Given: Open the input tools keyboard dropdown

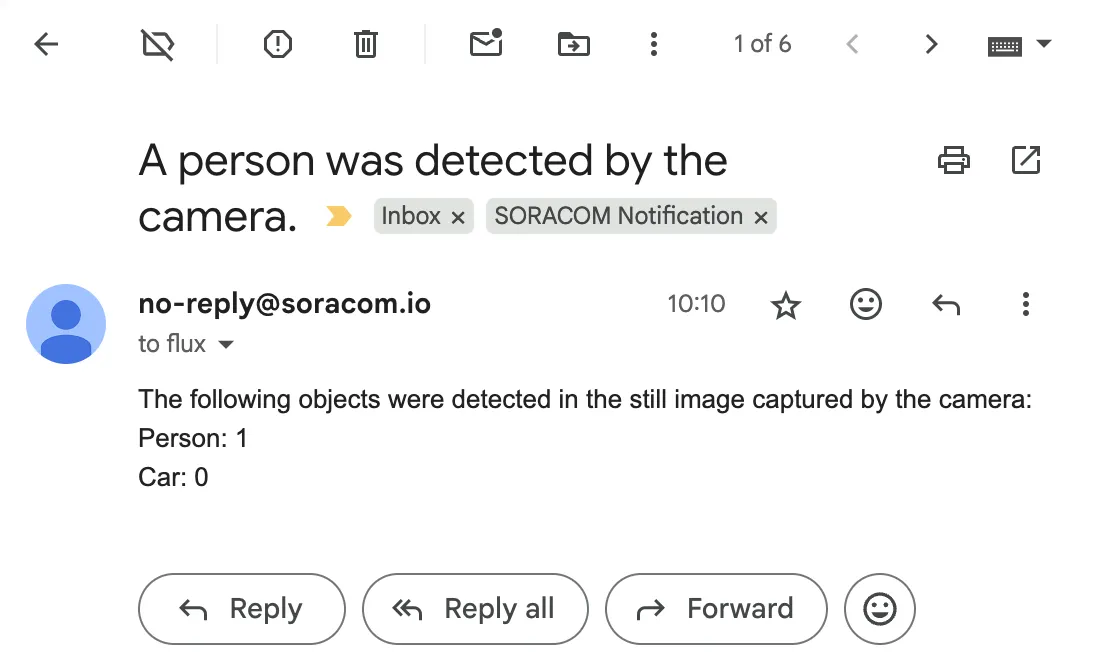Looking at the screenshot, I should [x=1044, y=44].
